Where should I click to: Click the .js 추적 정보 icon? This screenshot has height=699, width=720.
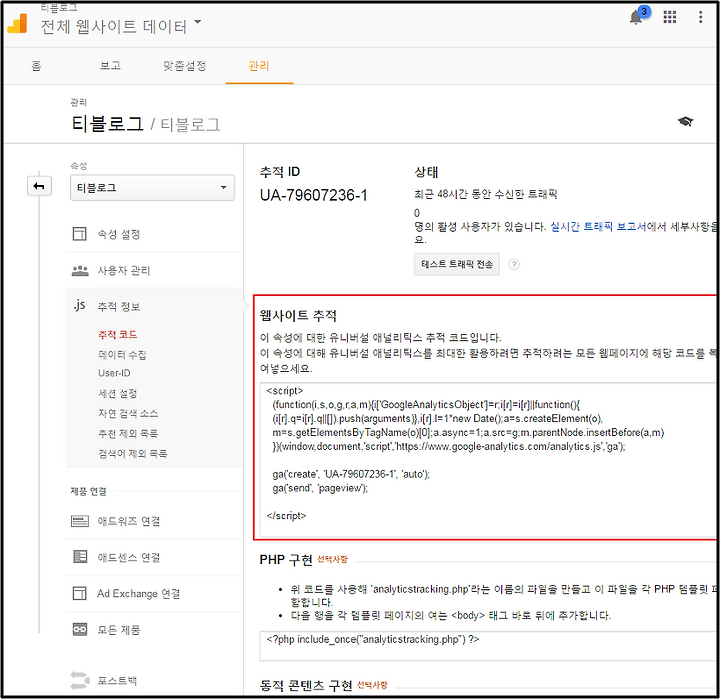[79, 305]
